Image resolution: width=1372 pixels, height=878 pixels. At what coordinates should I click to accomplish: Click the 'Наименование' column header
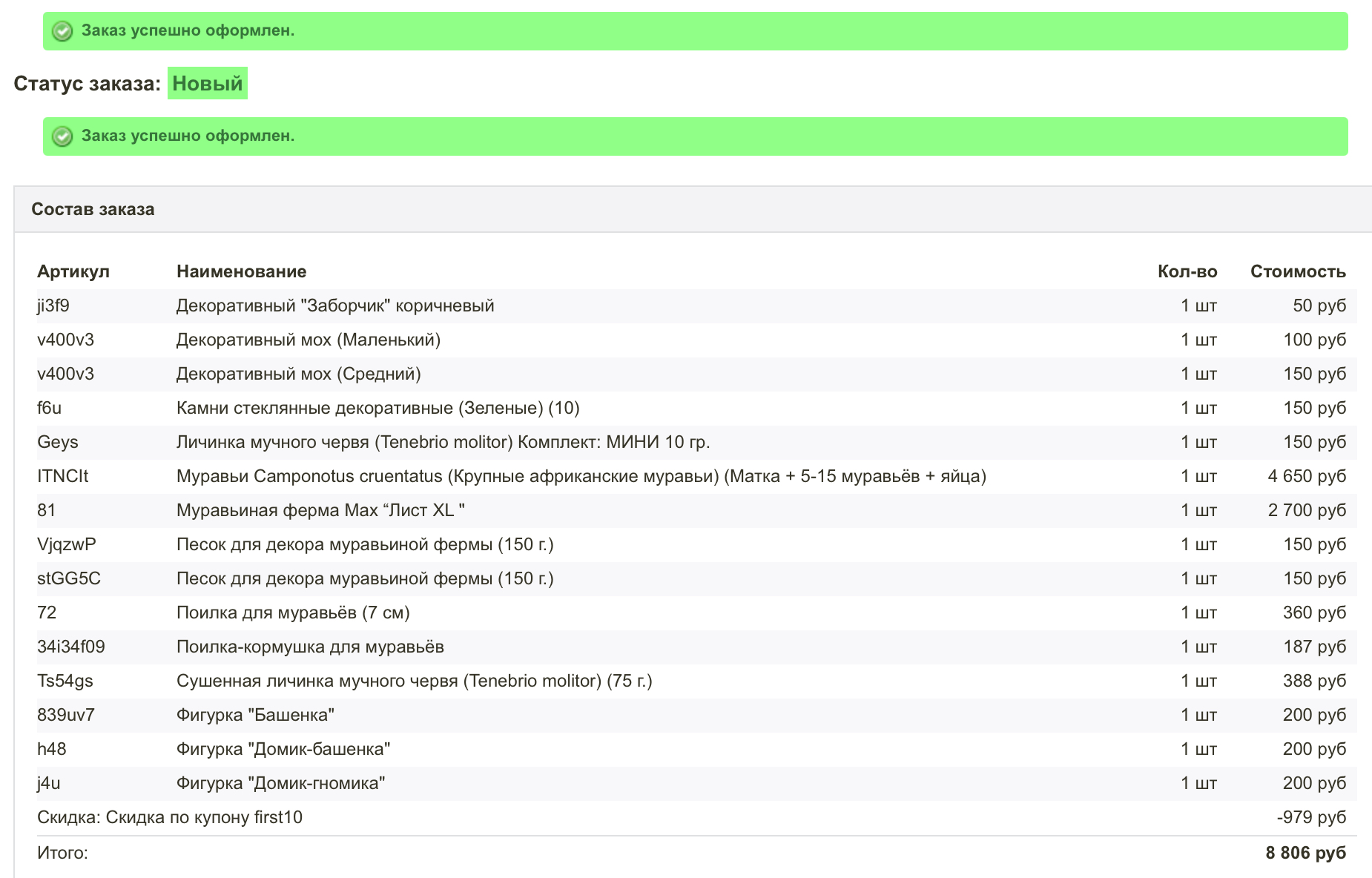coord(241,271)
